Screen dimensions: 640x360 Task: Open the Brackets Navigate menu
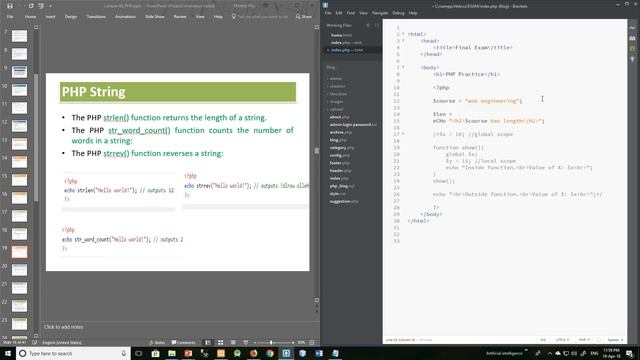[380, 13]
